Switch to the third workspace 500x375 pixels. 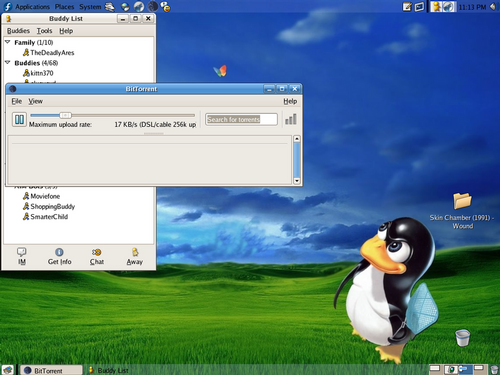[465, 369]
